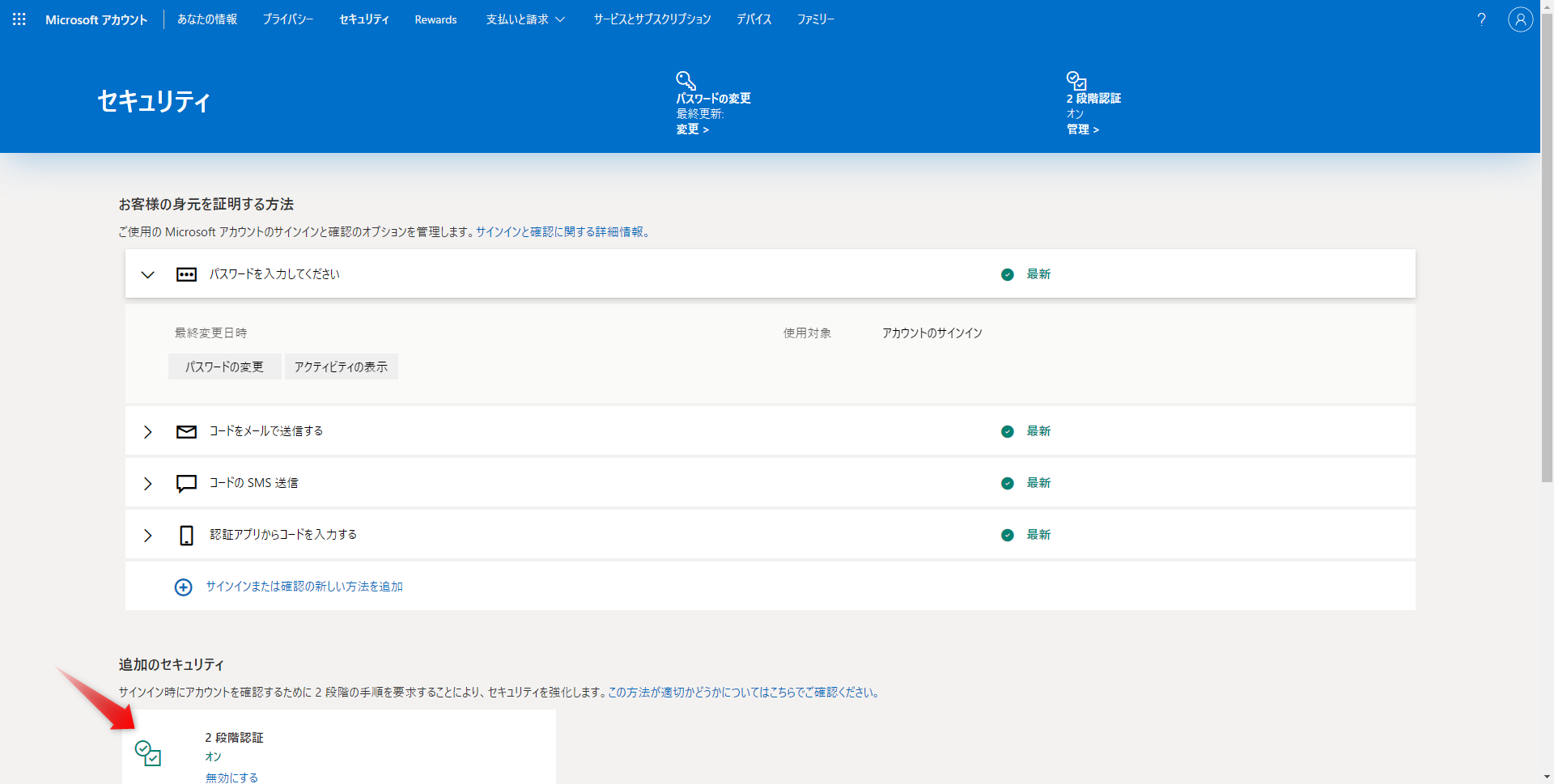Click the envelope icon for email code
This screenshot has height=784, width=1554.
tap(186, 432)
